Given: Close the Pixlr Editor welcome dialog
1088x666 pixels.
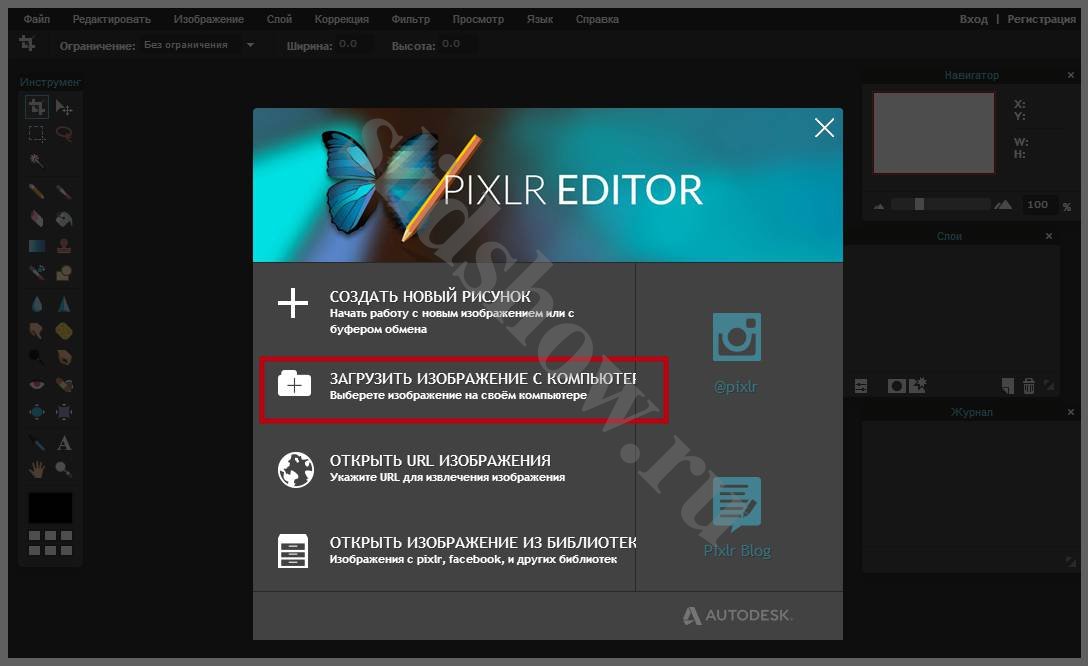Looking at the screenshot, I should 824,128.
